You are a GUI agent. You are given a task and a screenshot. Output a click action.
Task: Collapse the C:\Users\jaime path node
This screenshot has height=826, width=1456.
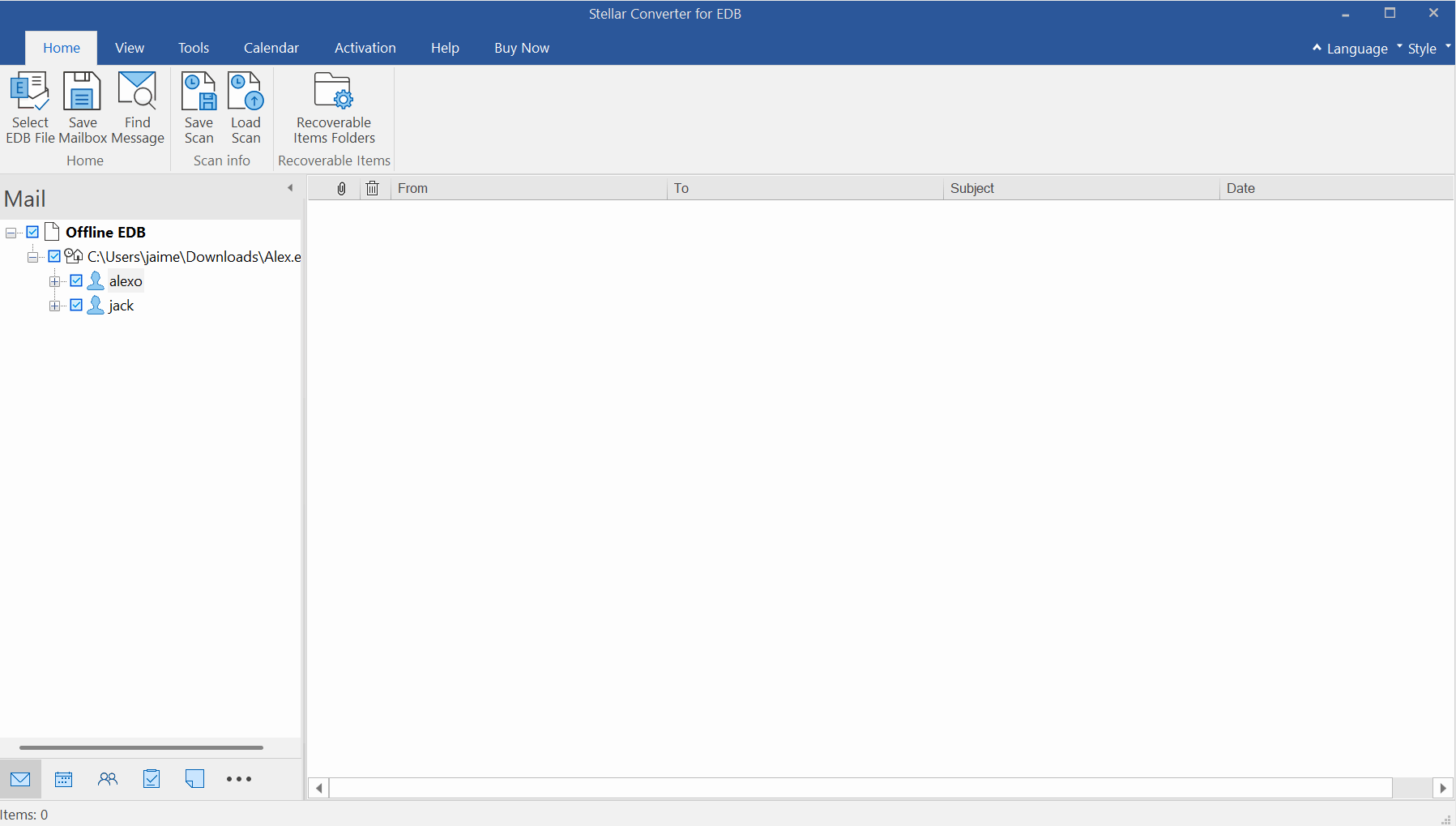[x=32, y=257]
